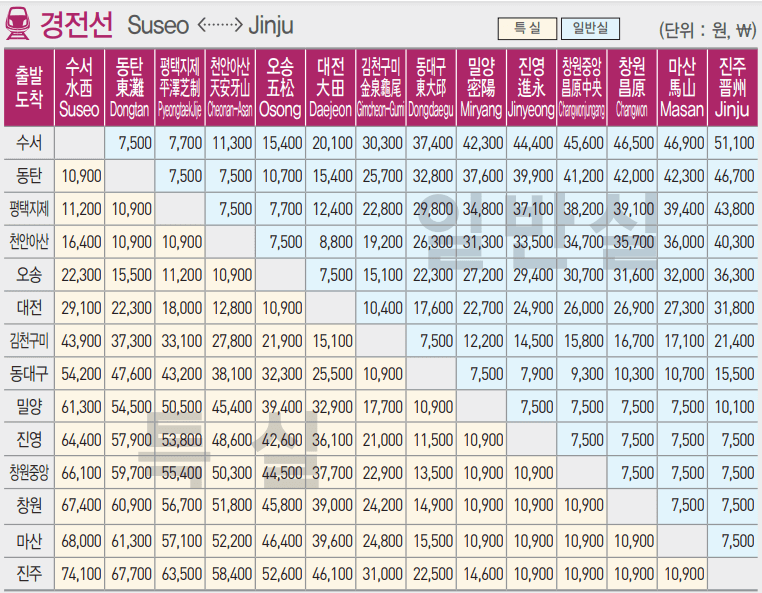Click the currency unit note (단위 : 원, ₩)
762x593 pixels.
click(707, 30)
